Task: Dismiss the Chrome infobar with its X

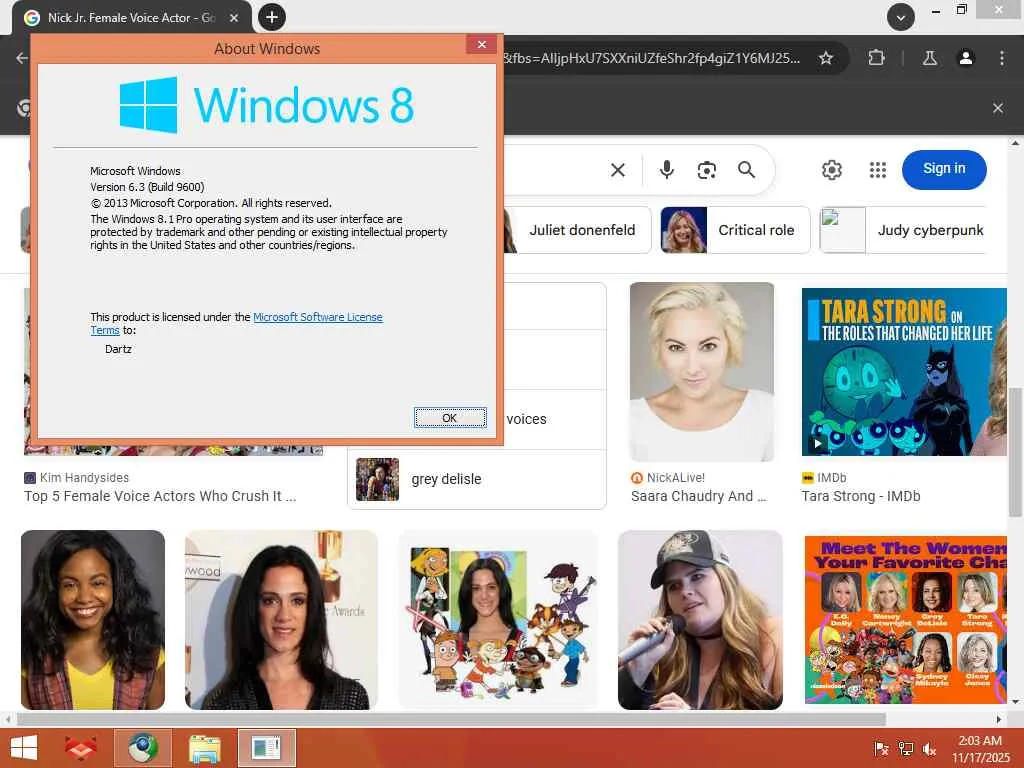Action: (x=998, y=108)
